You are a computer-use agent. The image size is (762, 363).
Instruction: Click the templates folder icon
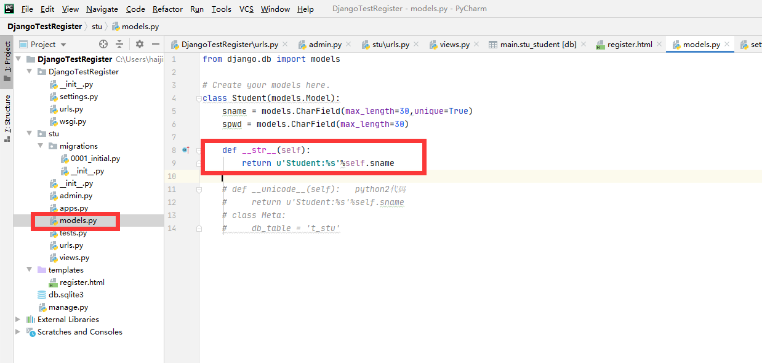[x=42, y=270]
